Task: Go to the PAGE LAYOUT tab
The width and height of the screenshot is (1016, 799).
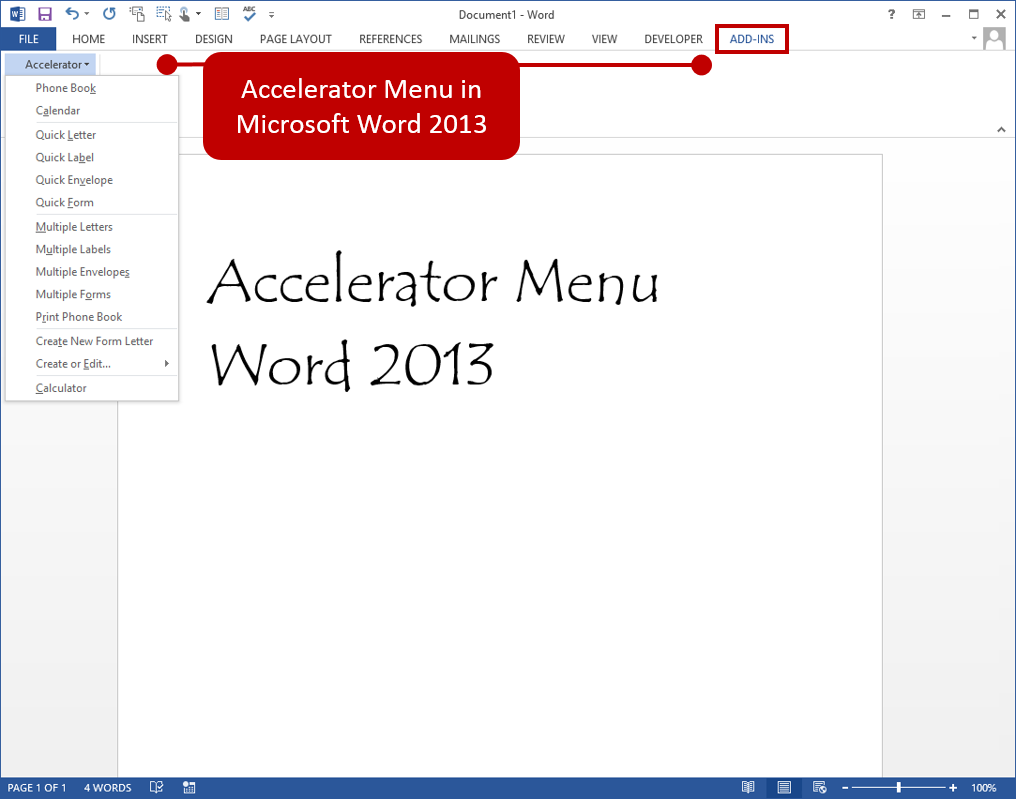Action: [x=295, y=39]
